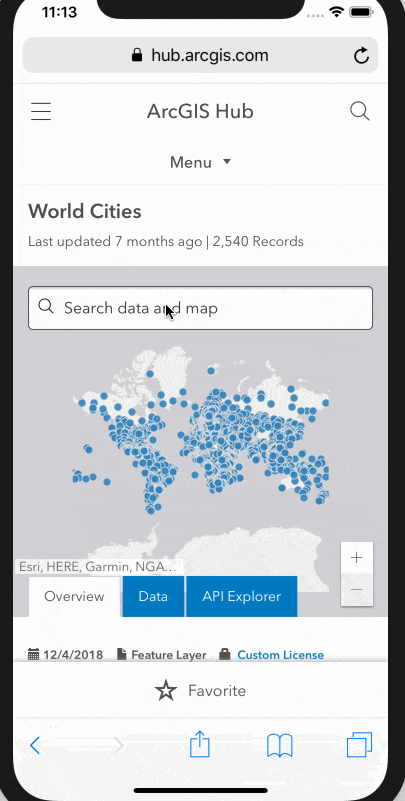This screenshot has width=405, height=801.
Task: Tap the magnifier search icon beside ArcGIS Hub
Action: coord(360,111)
